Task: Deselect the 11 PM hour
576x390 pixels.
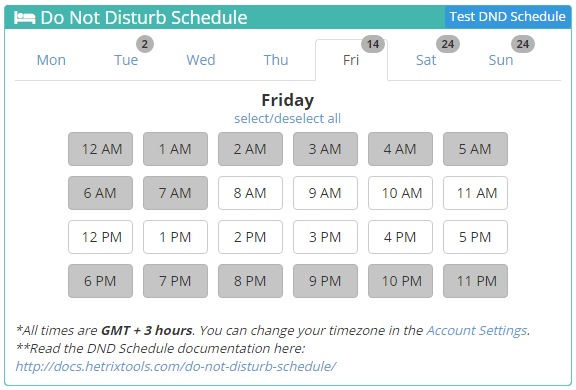Action: click(x=475, y=281)
